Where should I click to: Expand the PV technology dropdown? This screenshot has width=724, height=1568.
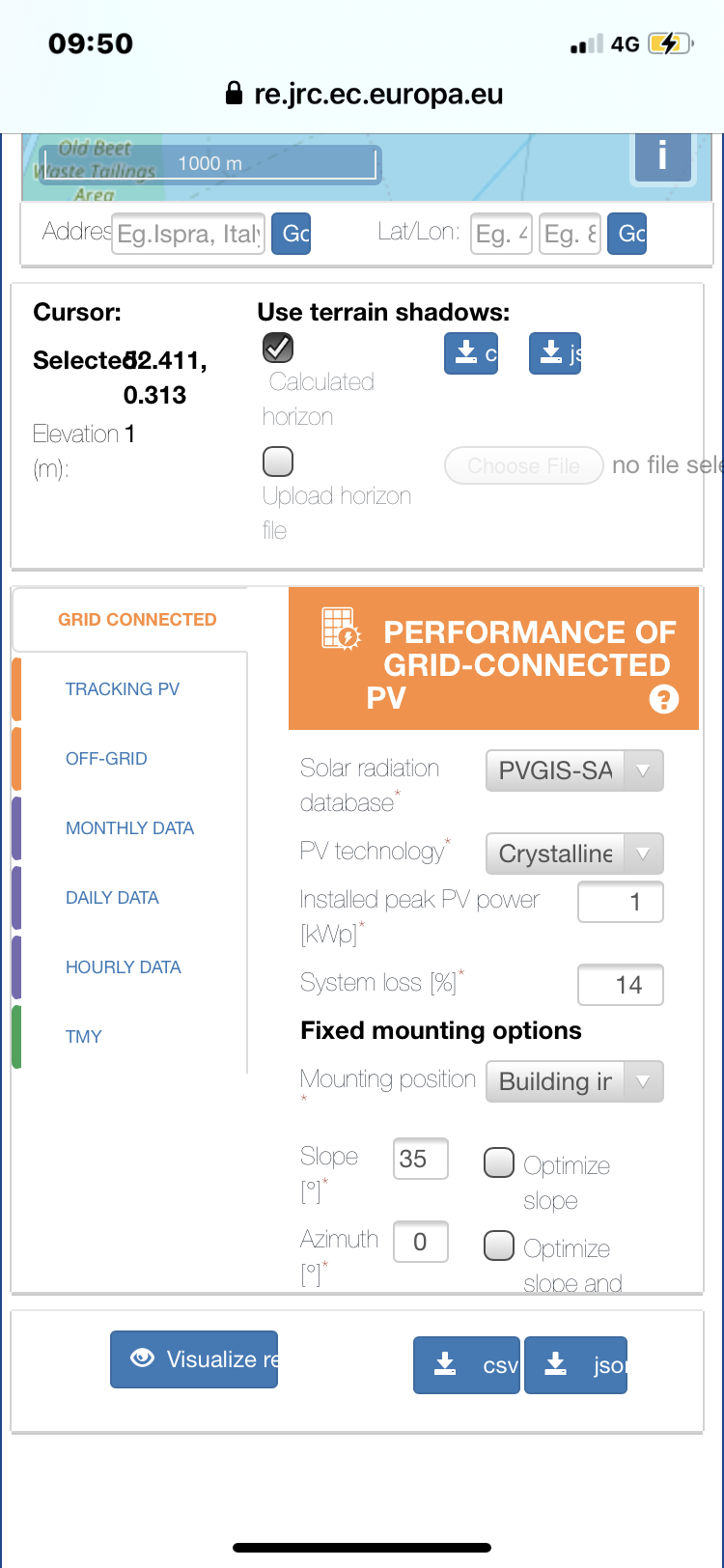(574, 854)
